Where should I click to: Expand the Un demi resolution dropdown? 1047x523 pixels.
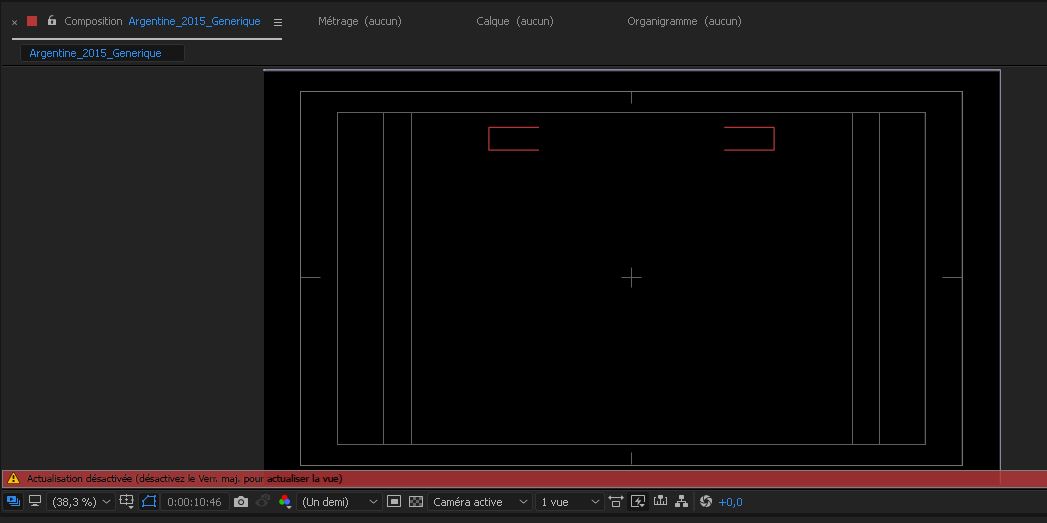pos(340,501)
